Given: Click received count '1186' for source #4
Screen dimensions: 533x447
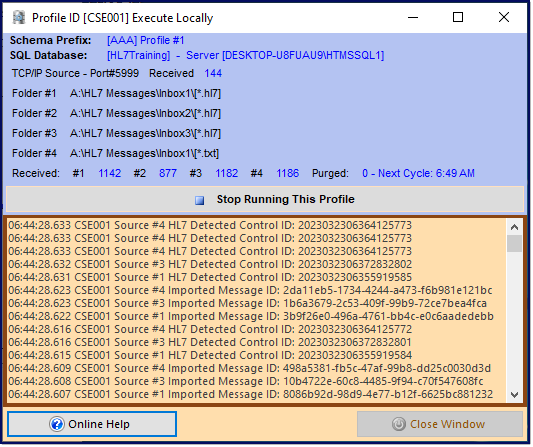Looking at the screenshot, I should click(x=288, y=174).
